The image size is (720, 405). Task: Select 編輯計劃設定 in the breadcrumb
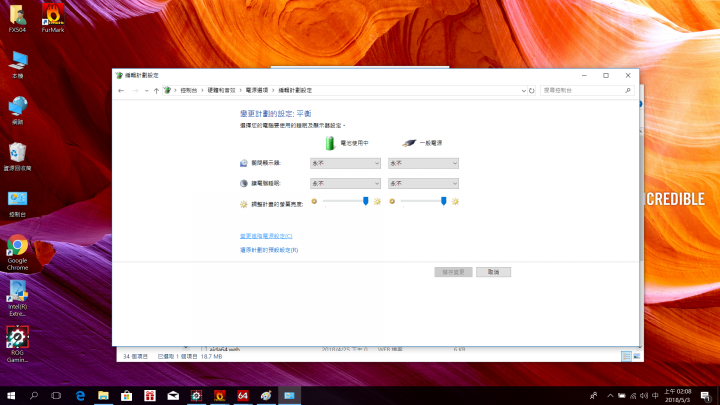(295, 90)
